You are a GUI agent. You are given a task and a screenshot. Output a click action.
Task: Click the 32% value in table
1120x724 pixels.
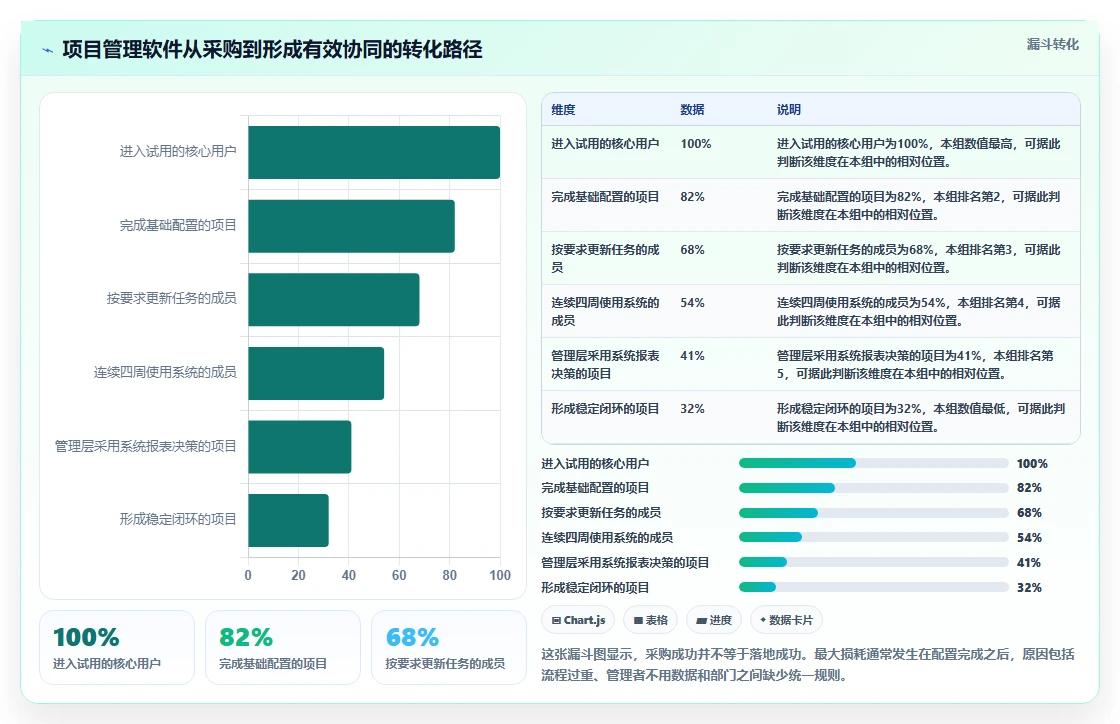click(692, 409)
